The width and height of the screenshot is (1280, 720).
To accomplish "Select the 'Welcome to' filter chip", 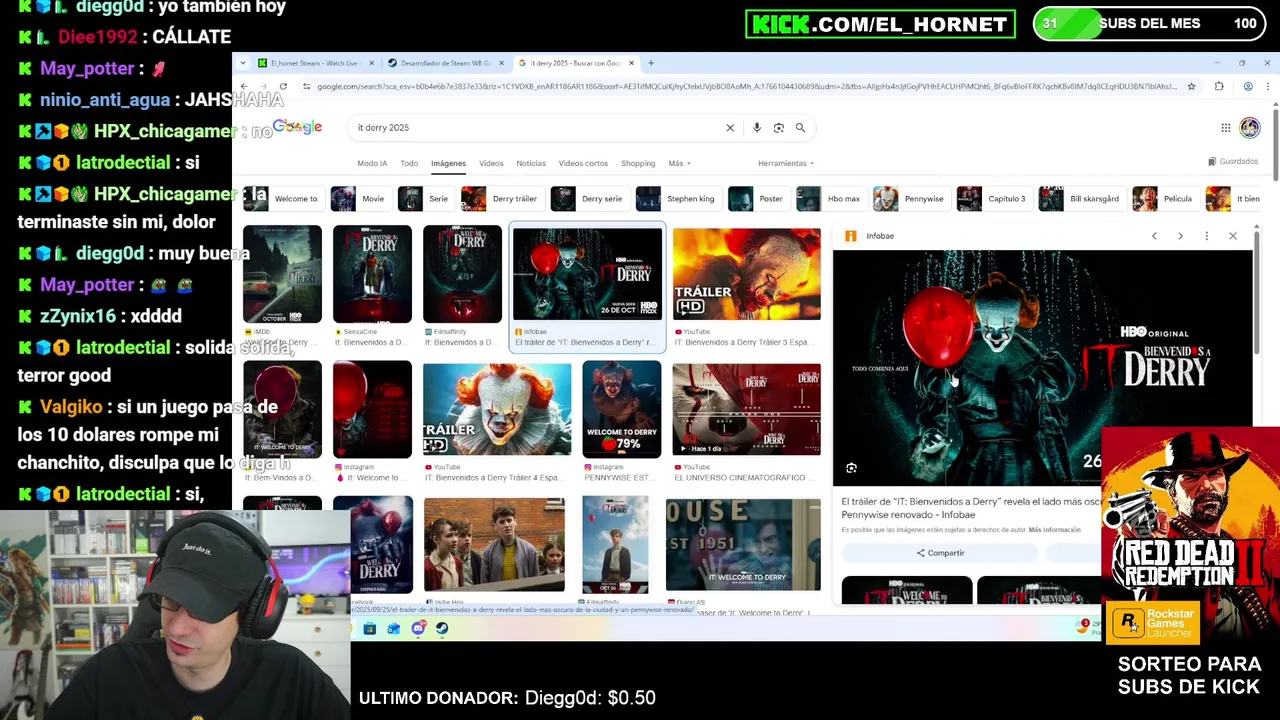I will pyautogui.click(x=283, y=198).
